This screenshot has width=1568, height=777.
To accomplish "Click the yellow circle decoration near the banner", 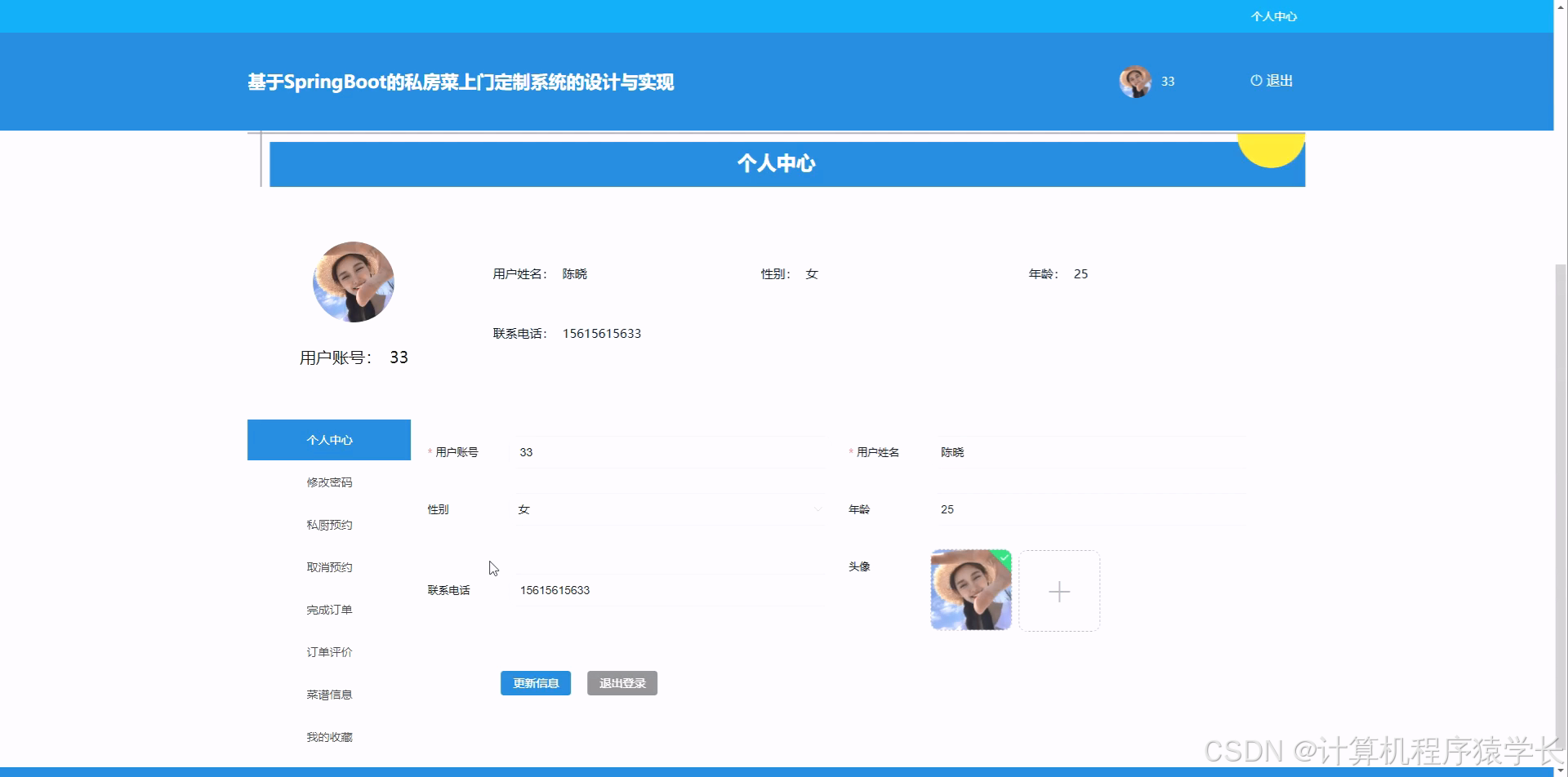I will tap(1271, 149).
